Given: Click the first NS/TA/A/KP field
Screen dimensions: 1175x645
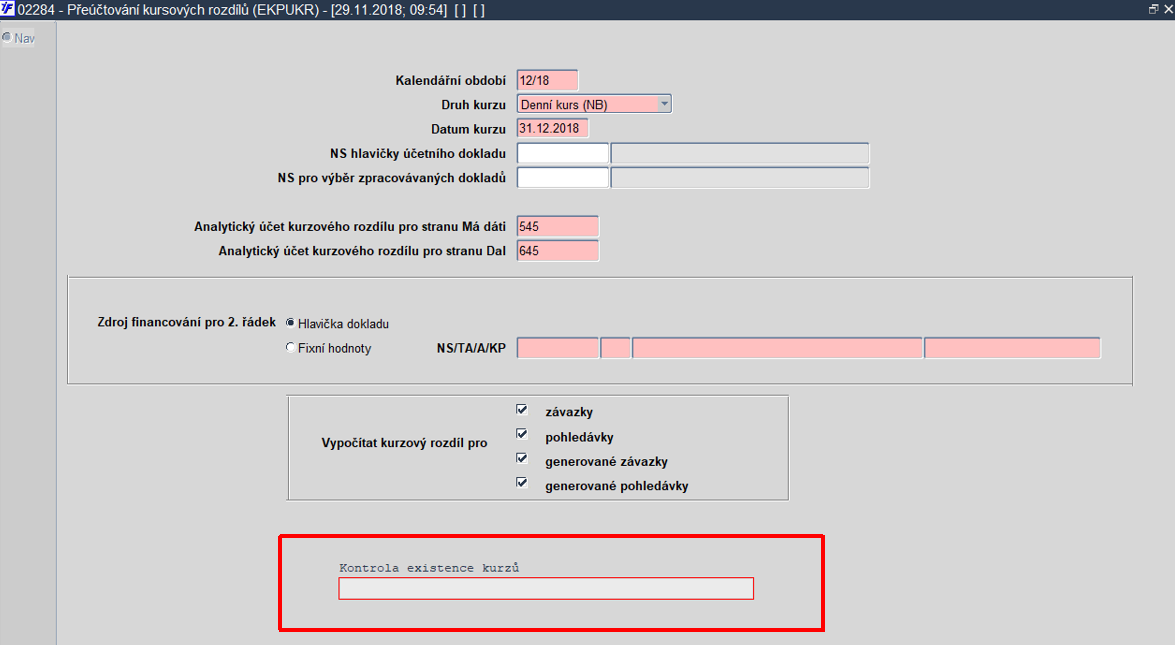Looking at the screenshot, I should pos(558,348).
